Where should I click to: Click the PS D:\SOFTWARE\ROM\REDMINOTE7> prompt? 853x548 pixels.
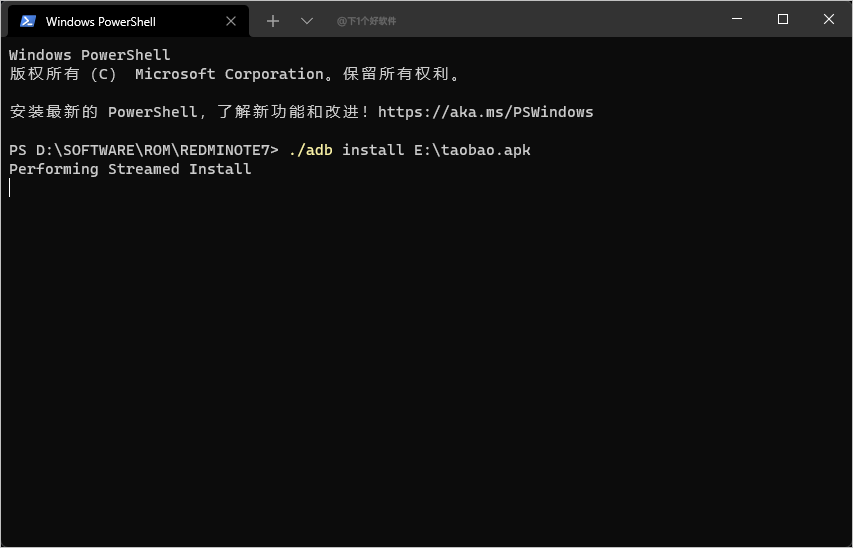coord(144,150)
